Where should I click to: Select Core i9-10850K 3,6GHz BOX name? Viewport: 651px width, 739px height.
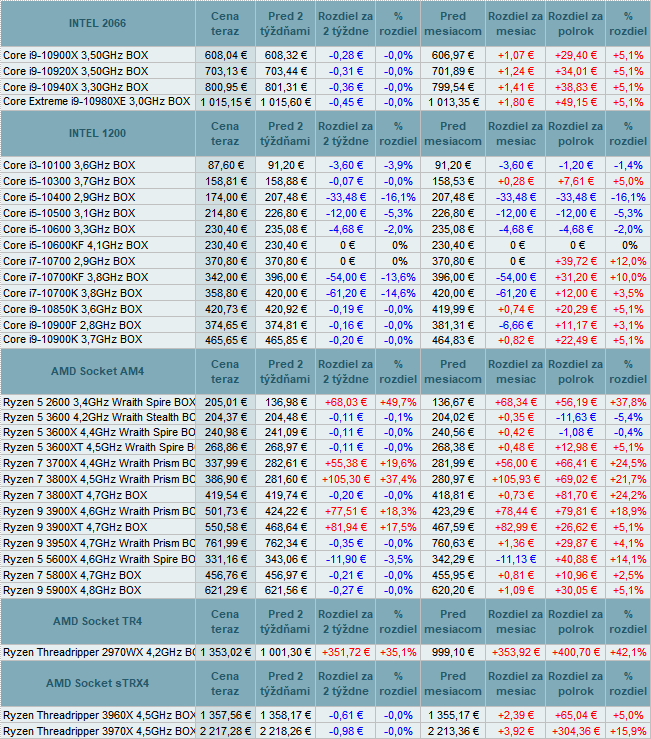[x=73, y=310]
